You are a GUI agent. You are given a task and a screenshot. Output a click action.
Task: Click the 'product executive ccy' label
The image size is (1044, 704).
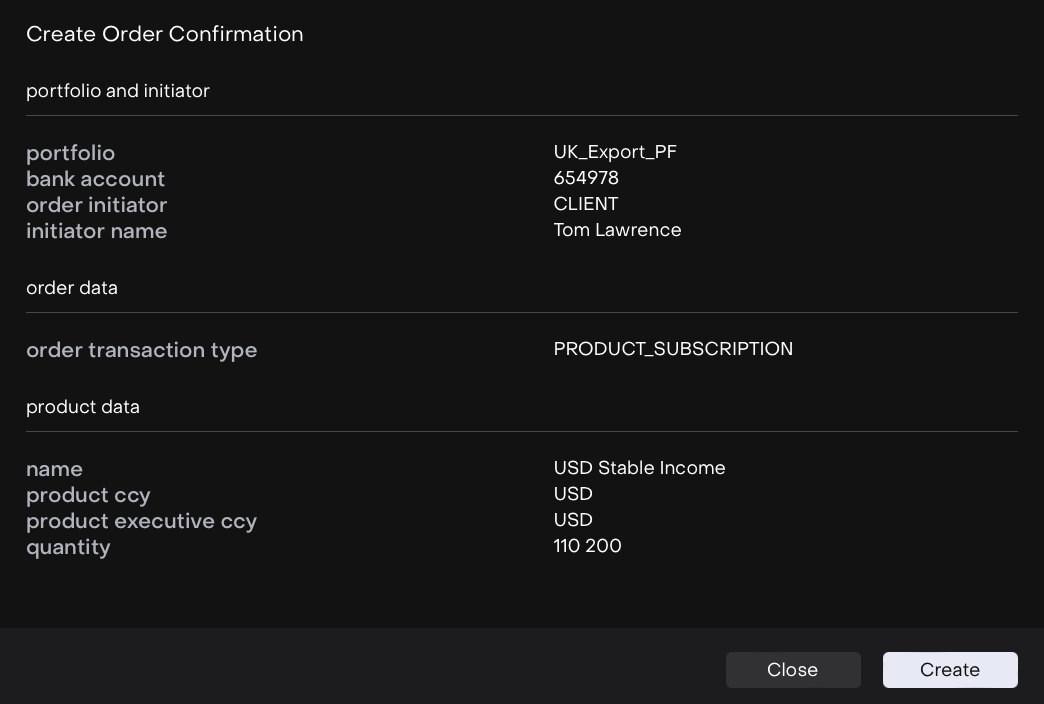[x=141, y=521]
